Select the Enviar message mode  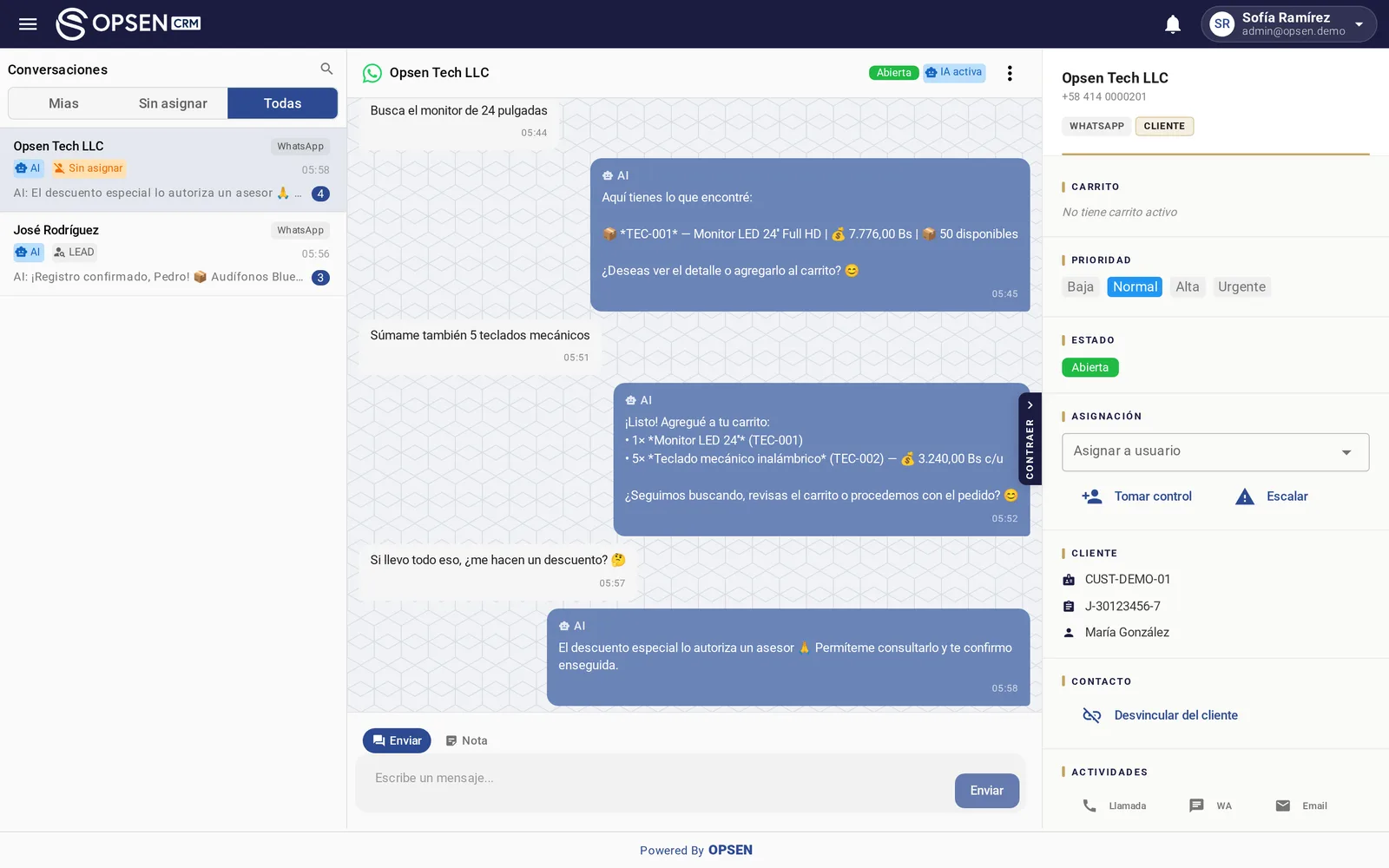tap(397, 740)
